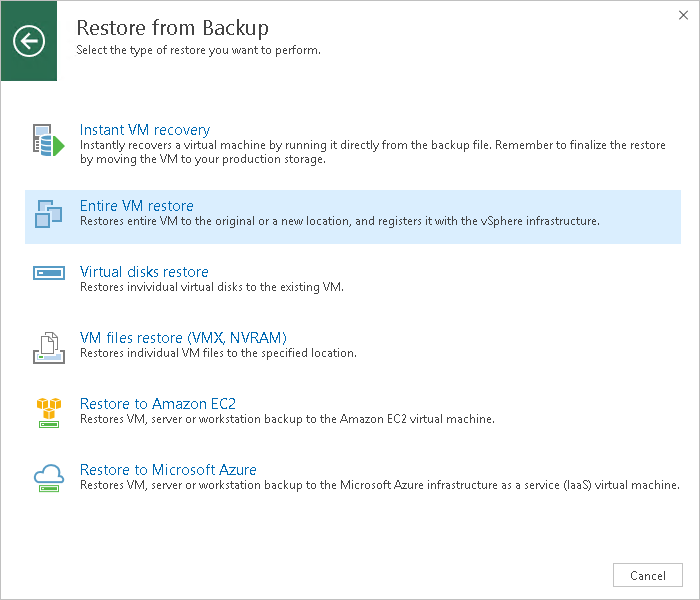Open VM files restore (VMX, NVRAM)
This screenshot has height=600, width=700.
coord(183,338)
